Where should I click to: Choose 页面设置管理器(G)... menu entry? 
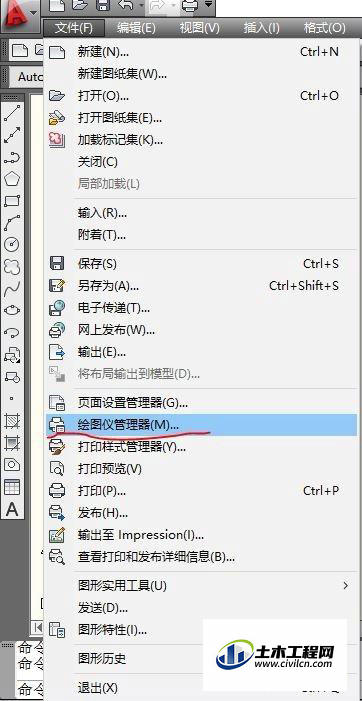202,403
